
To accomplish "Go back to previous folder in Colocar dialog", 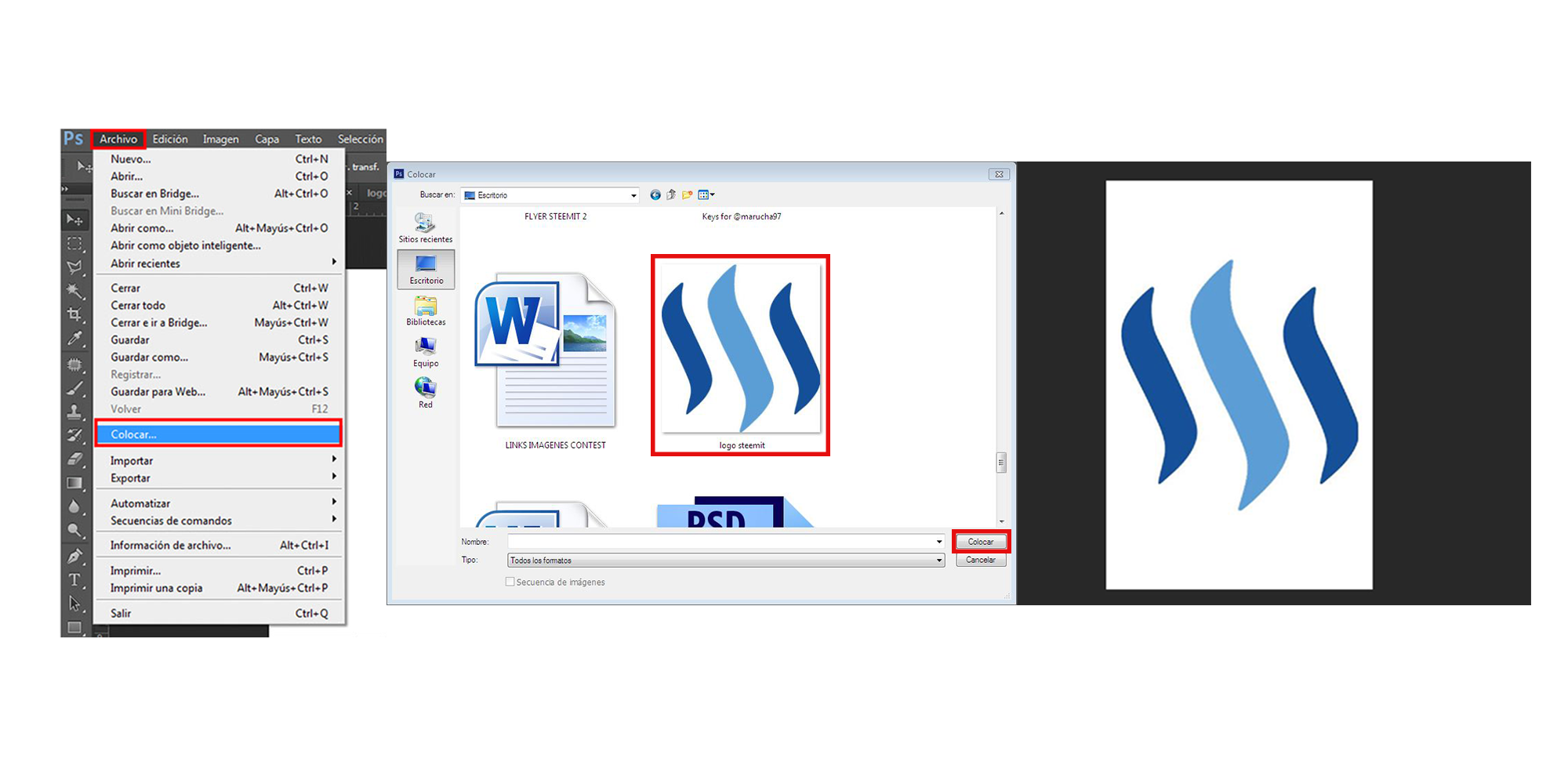I will tap(655, 195).
